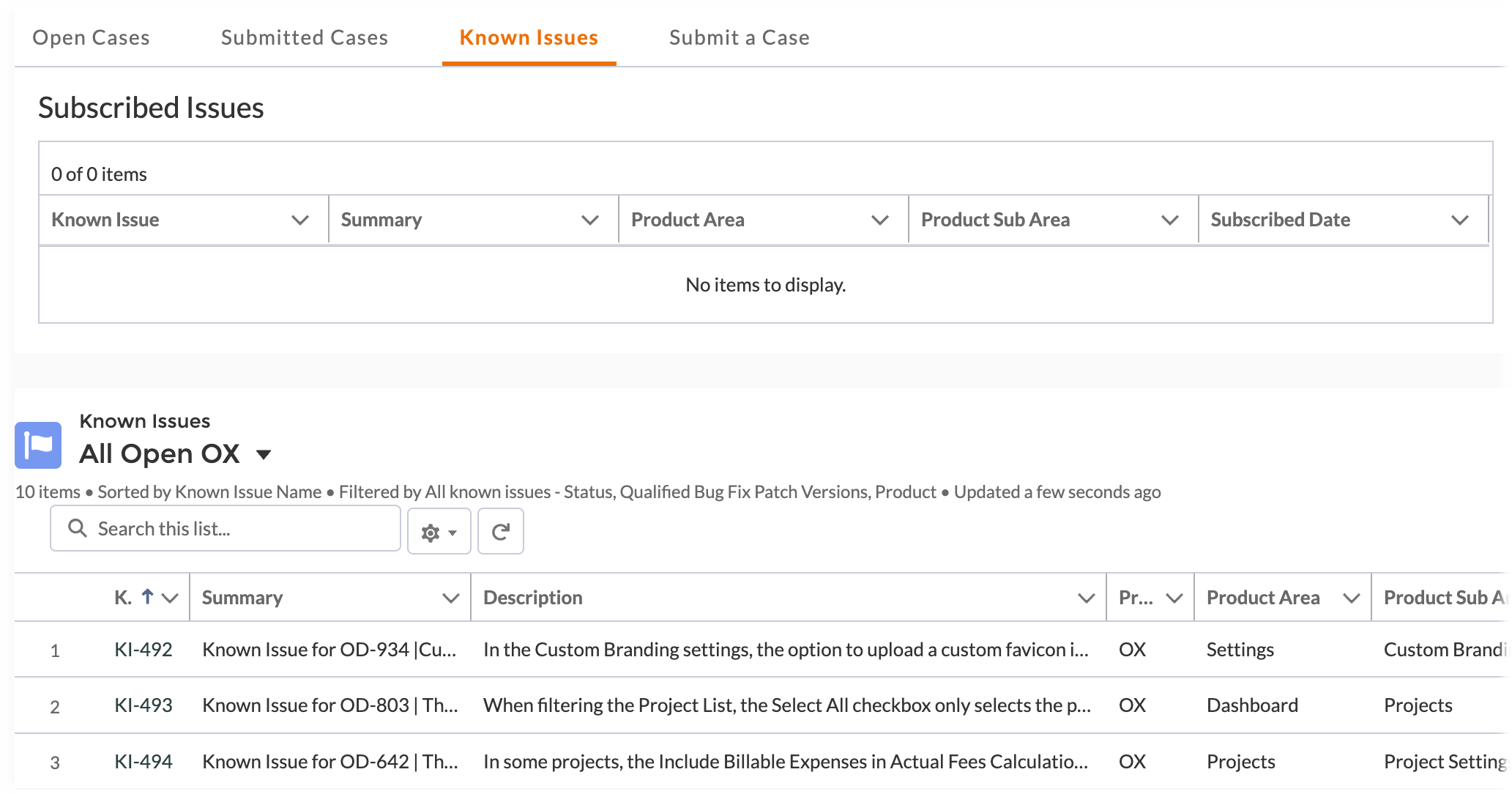The image size is (1512, 794).
Task: Open All Open OX list view picker
Action: click(264, 455)
